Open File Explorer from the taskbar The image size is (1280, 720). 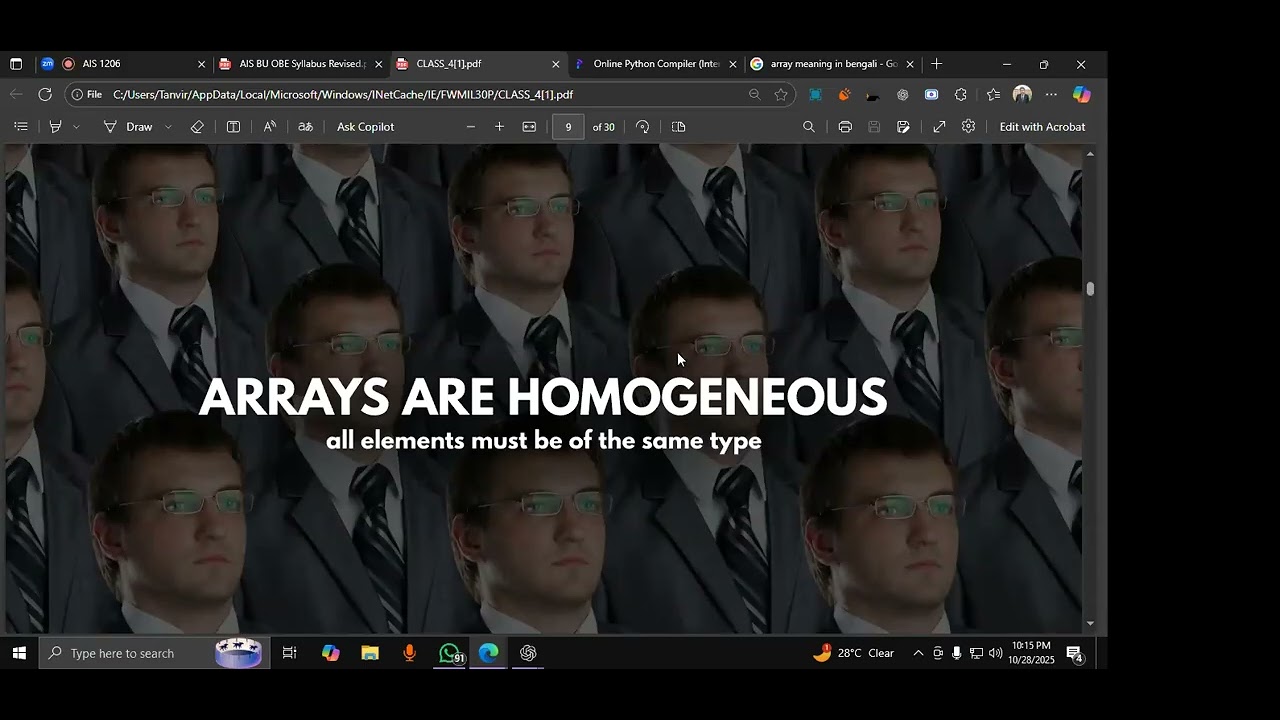370,653
